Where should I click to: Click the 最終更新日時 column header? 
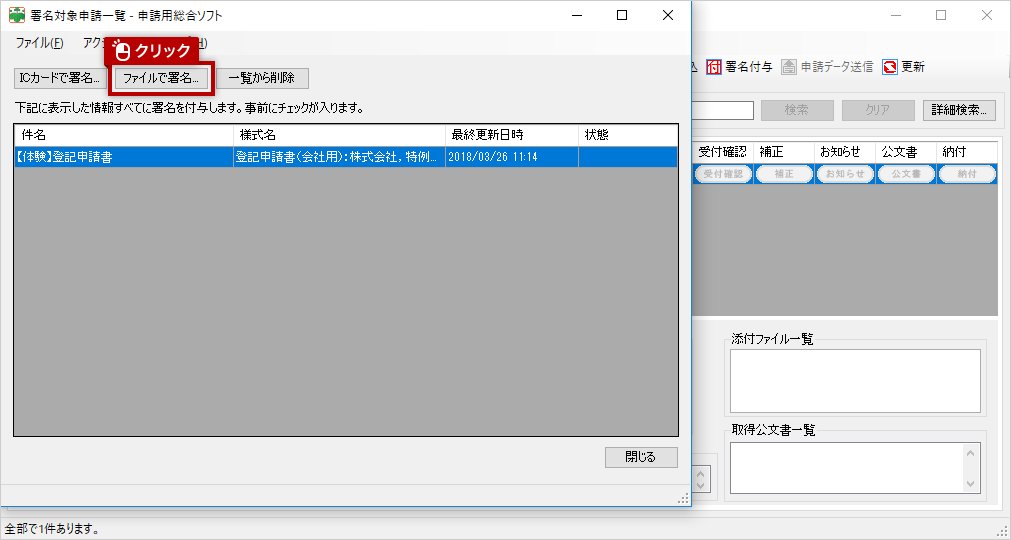[512, 135]
